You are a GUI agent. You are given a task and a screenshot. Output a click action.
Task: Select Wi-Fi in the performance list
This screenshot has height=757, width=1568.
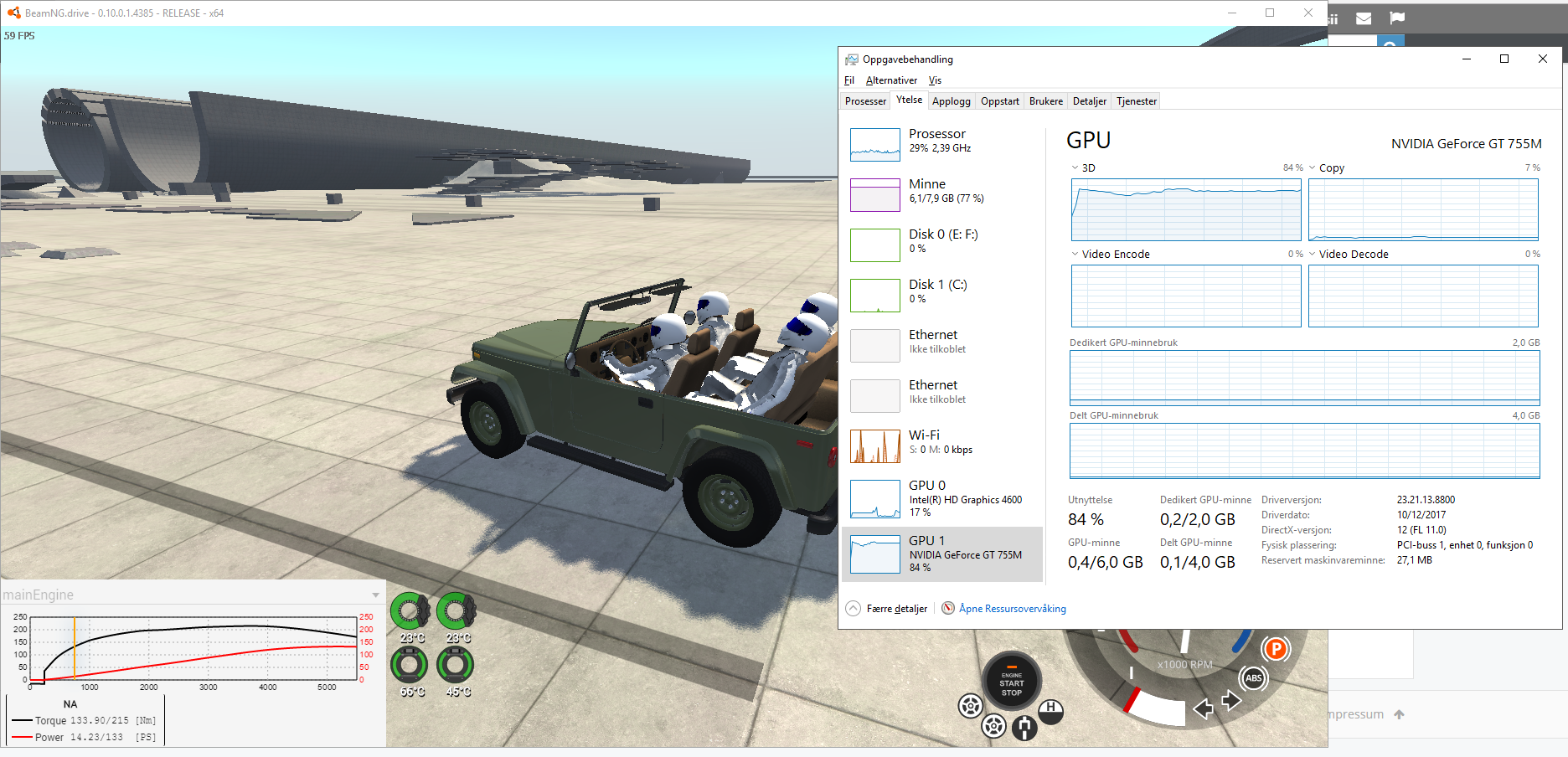(942, 445)
